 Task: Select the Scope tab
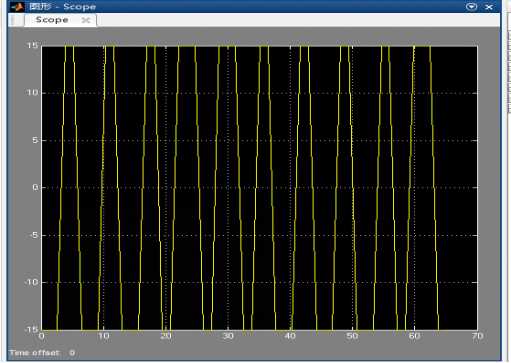tap(52, 20)
